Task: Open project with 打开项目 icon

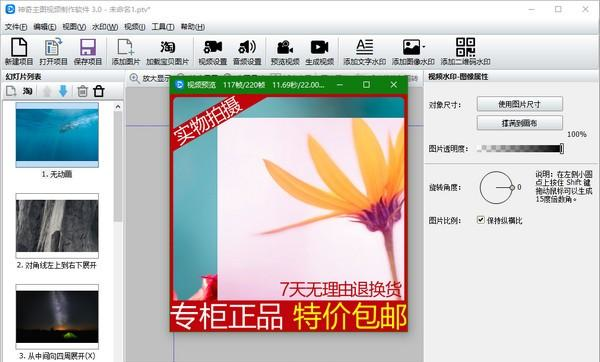Action: pyautogui.click(x=53, y=51)
